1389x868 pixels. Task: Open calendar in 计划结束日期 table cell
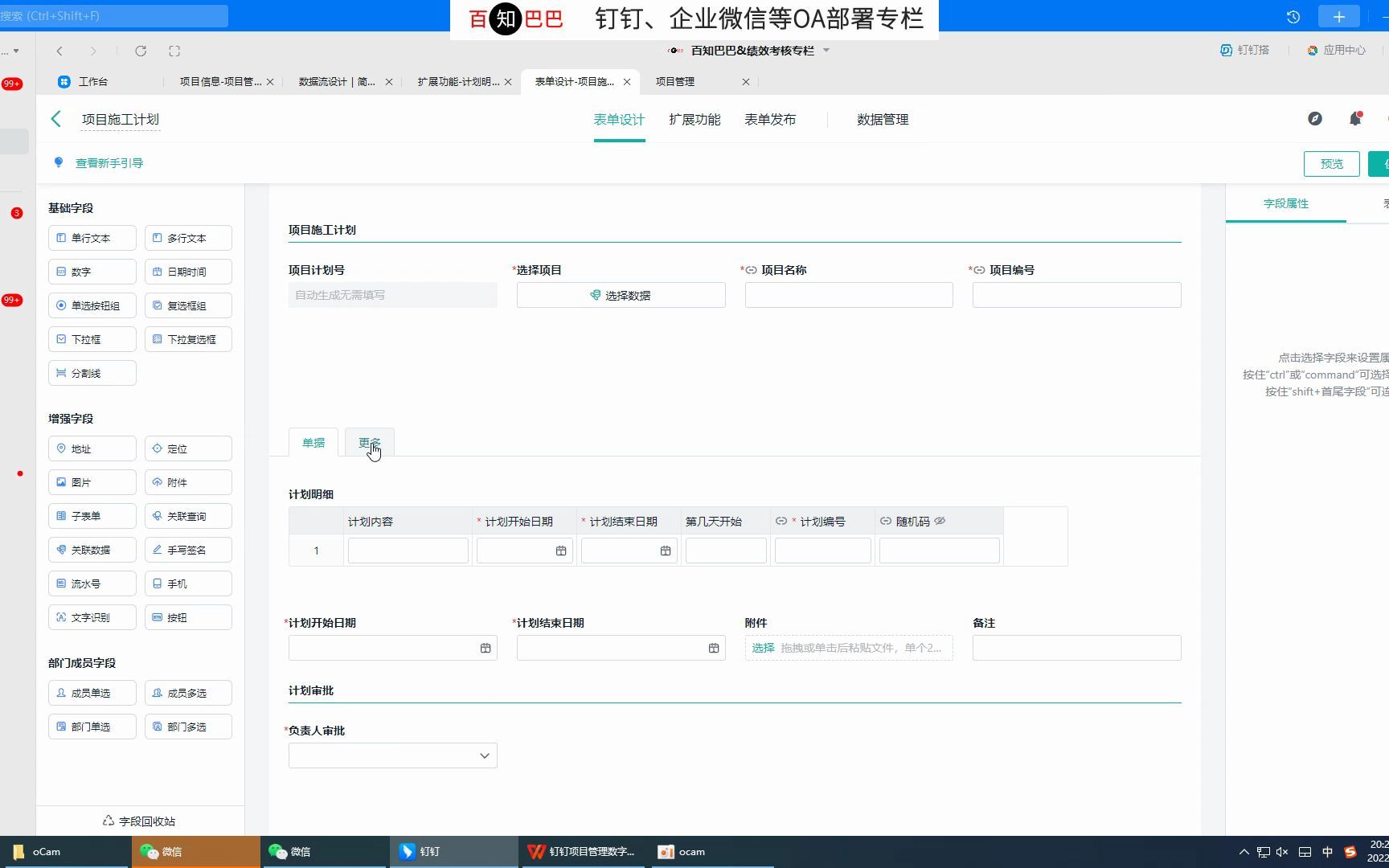(666, 551)
